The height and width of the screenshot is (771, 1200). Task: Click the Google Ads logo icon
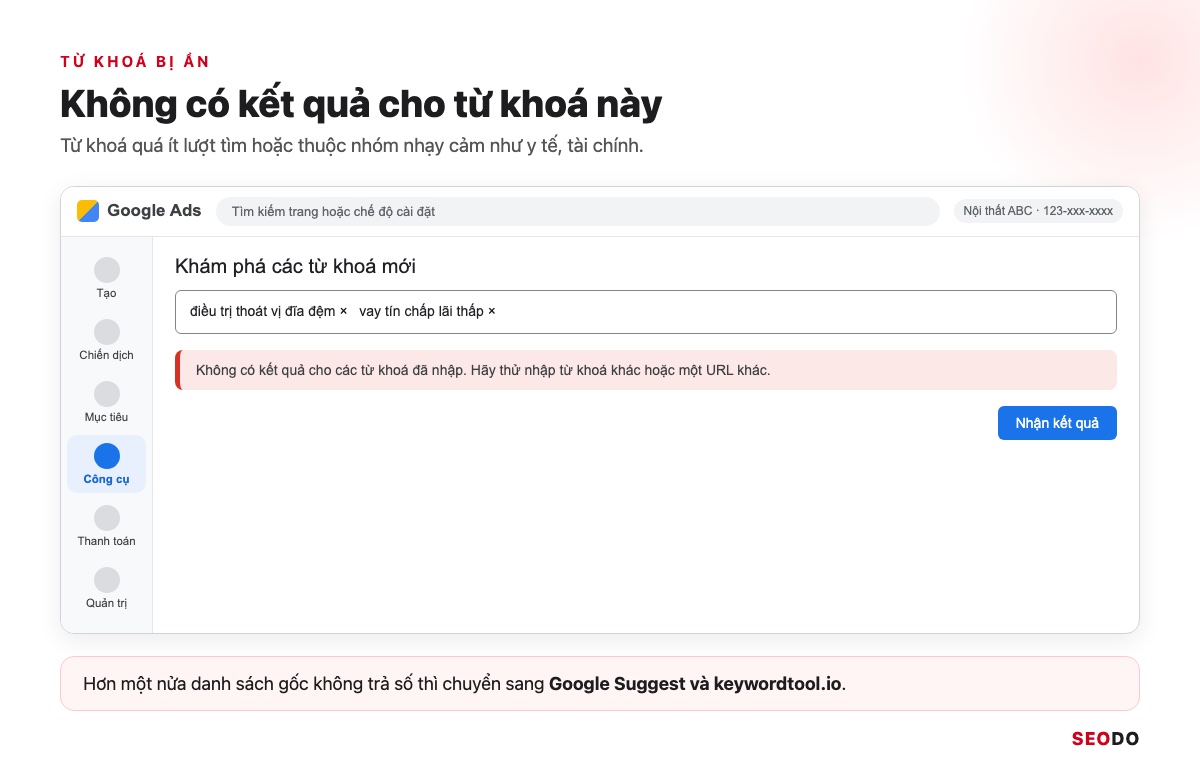point(88,211)
